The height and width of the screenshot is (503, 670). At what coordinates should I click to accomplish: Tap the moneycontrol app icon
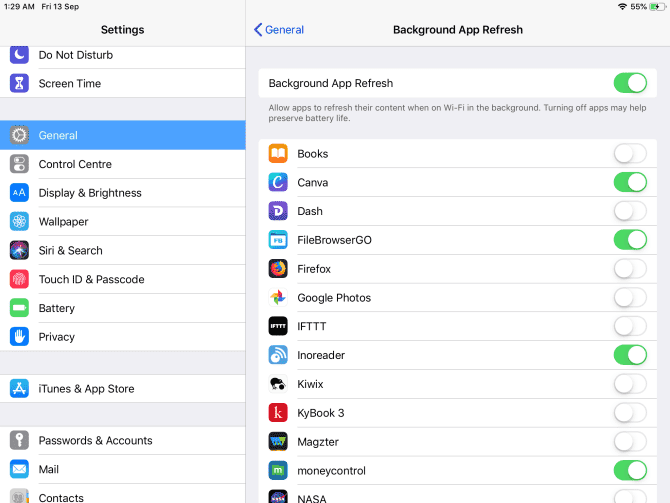[278, 471]
